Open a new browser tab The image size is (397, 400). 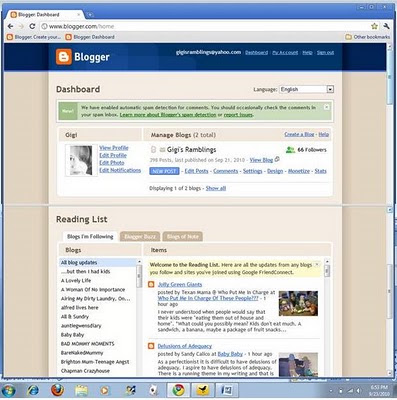(x=90, y=15)
